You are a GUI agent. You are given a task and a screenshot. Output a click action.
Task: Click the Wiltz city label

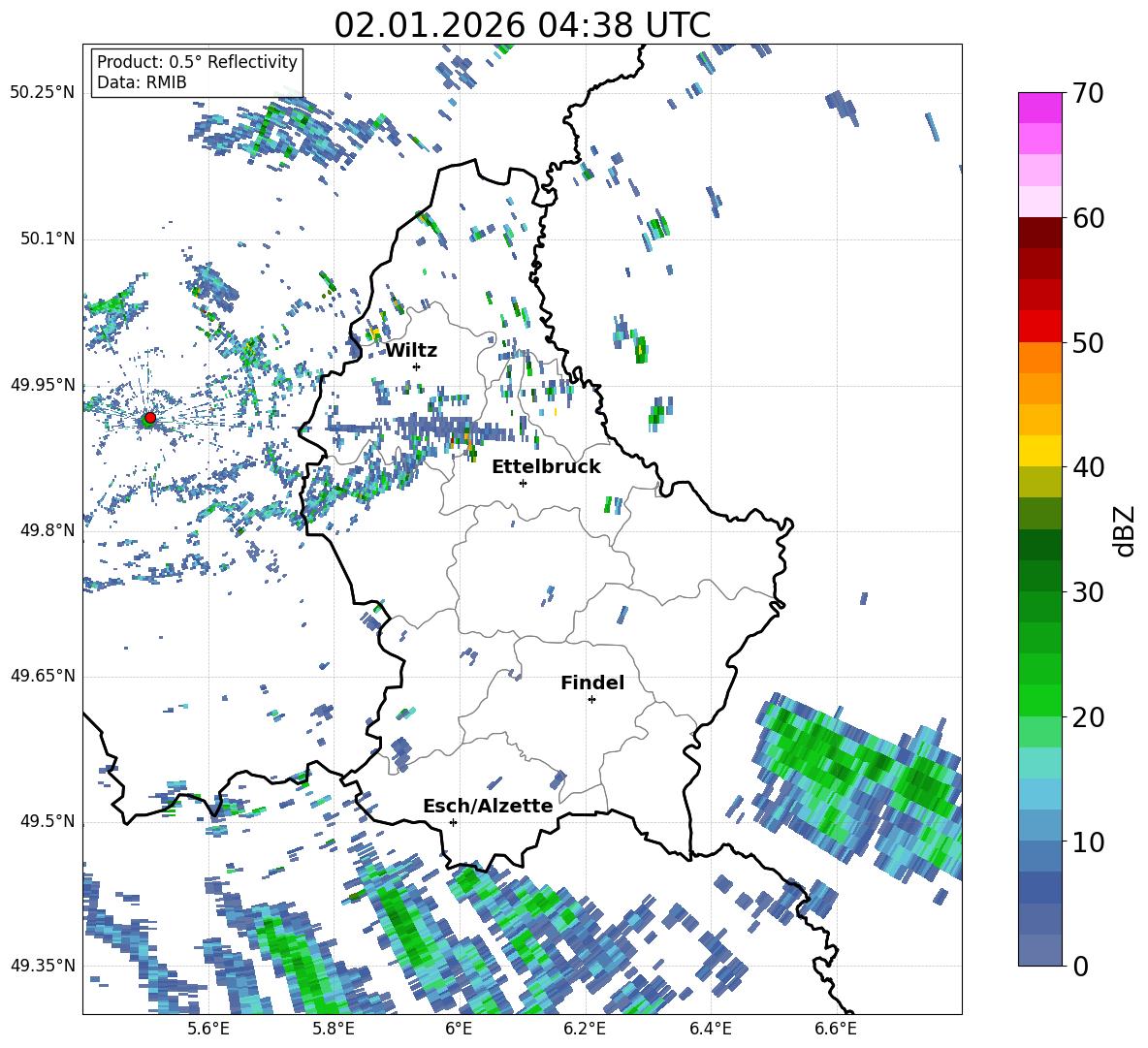411,351
